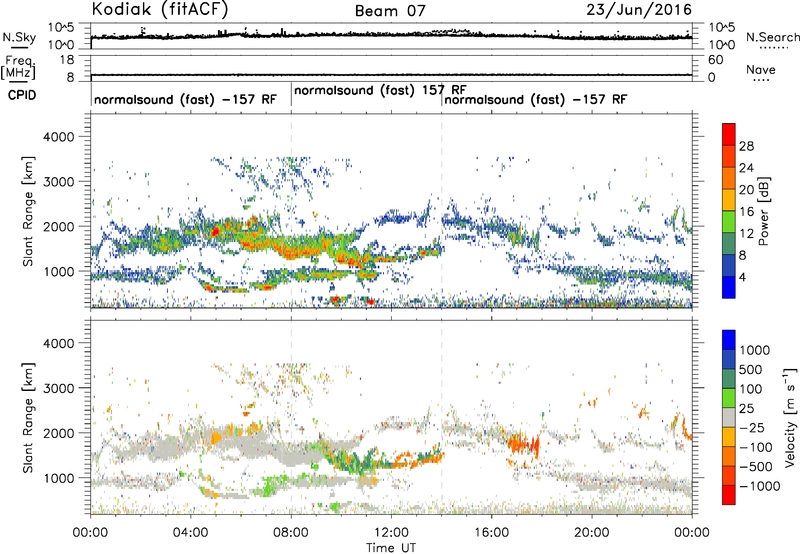Viewport: 800px width, 554px height.
Task: Click the "Power [dB]" color bar title
Action: pyautogui.click(x=763, y=211)
